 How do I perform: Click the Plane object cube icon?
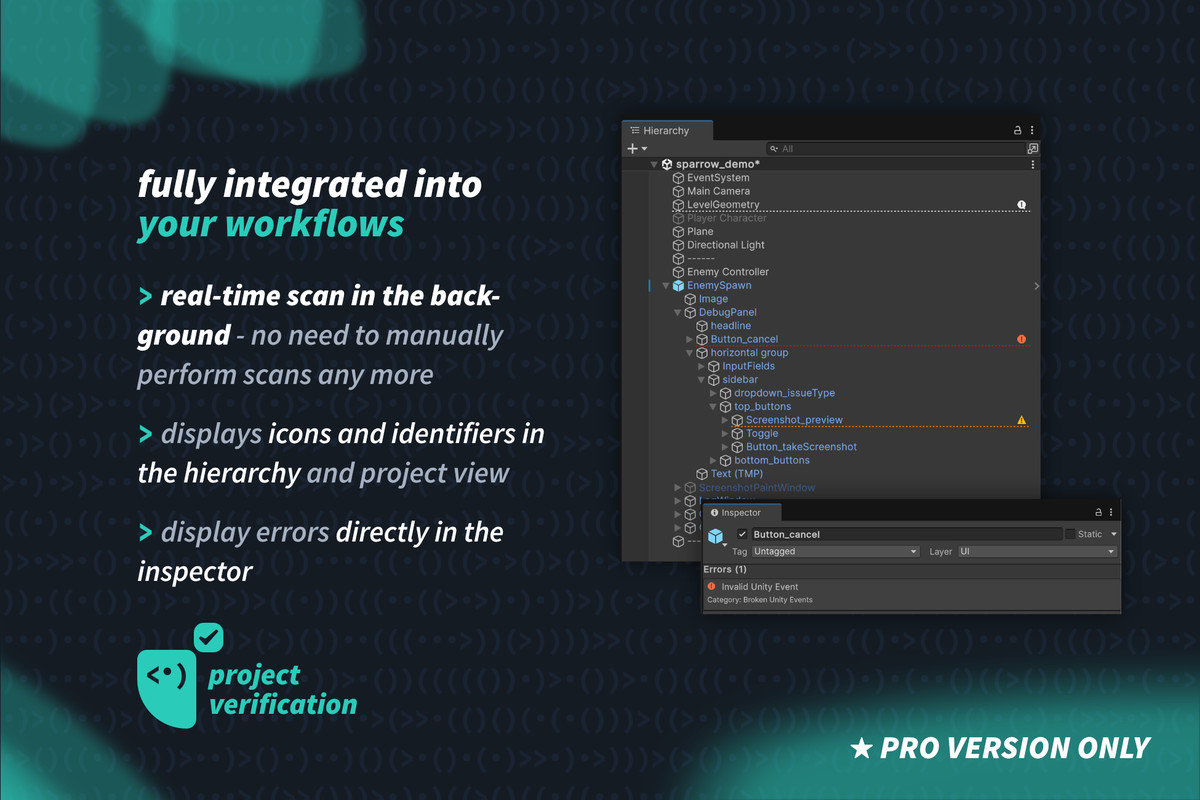pos(678,232)
